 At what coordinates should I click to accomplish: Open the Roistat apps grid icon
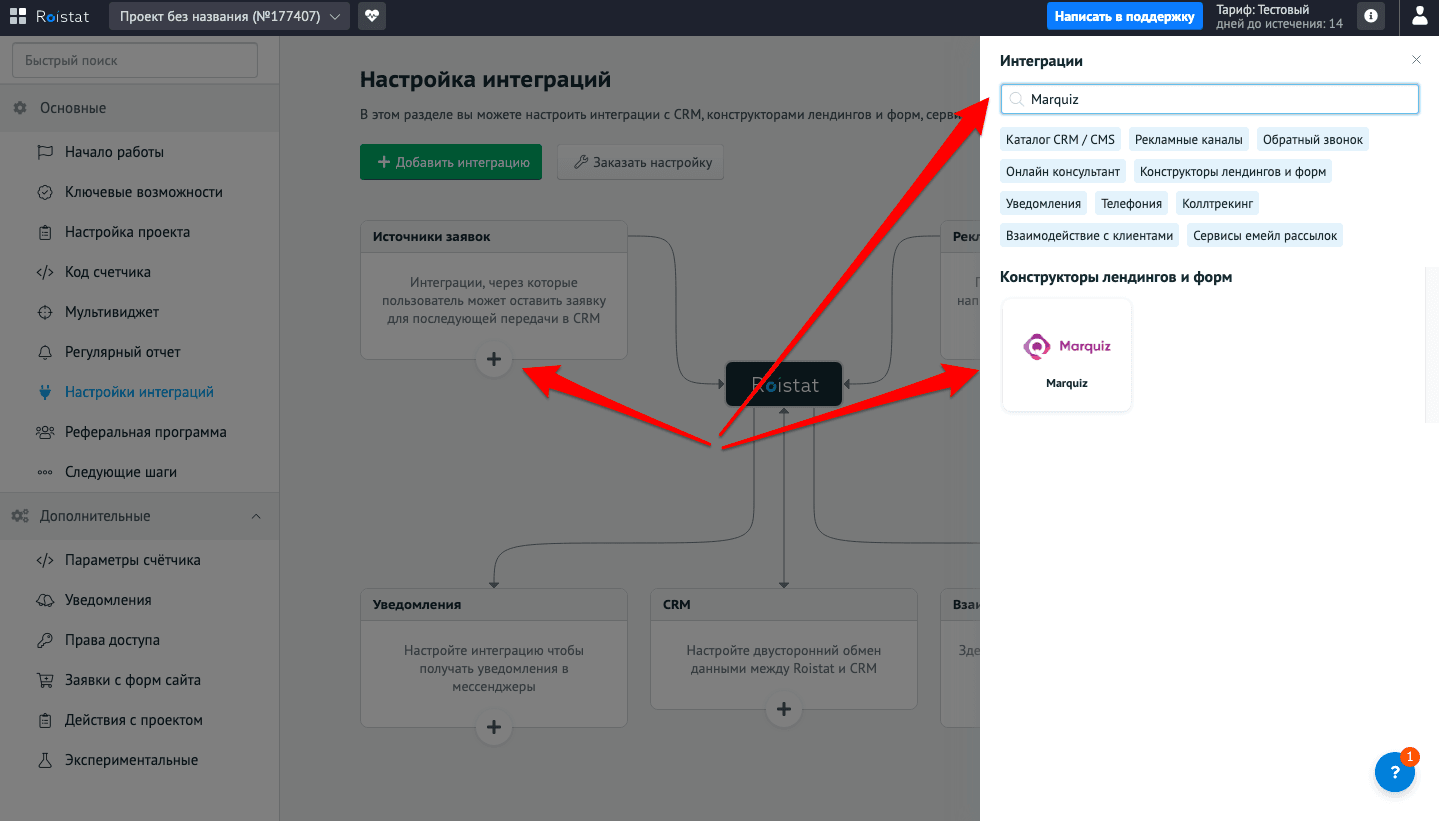click(x=17, y=16)
